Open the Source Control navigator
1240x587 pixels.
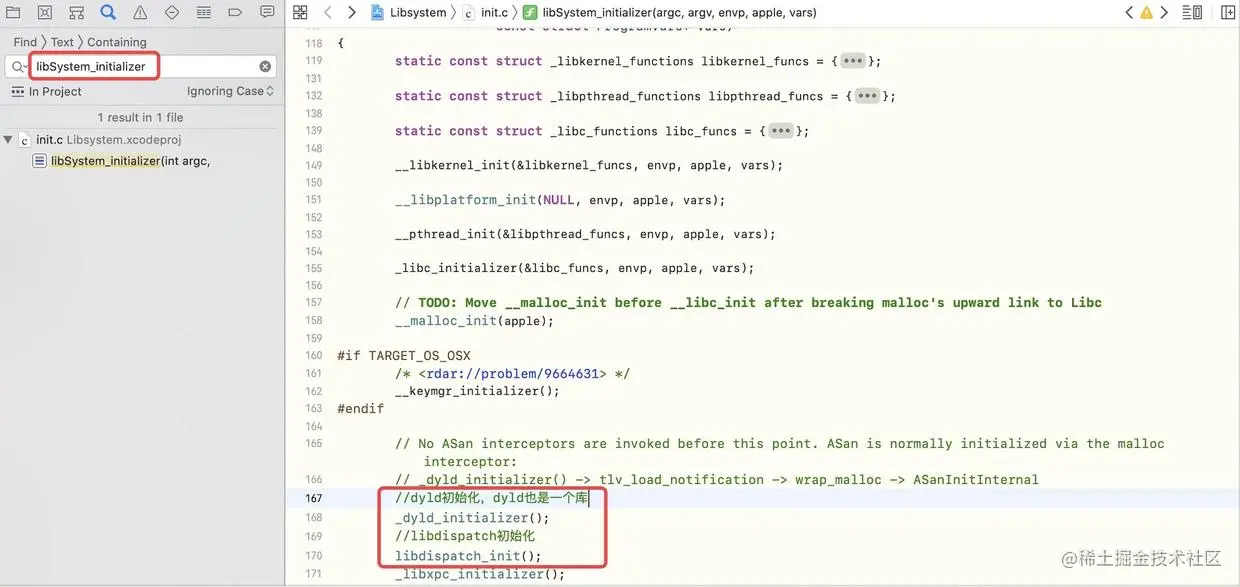[x=44, y=12]
